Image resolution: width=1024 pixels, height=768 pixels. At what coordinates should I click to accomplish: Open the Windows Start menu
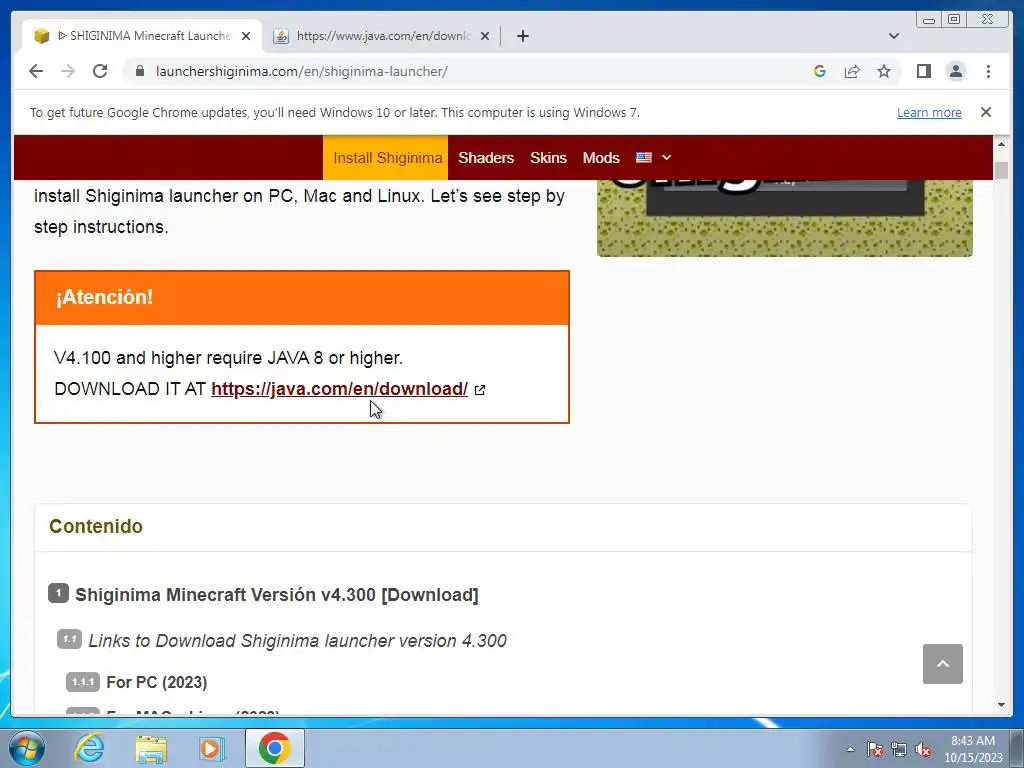coord(27,748)
